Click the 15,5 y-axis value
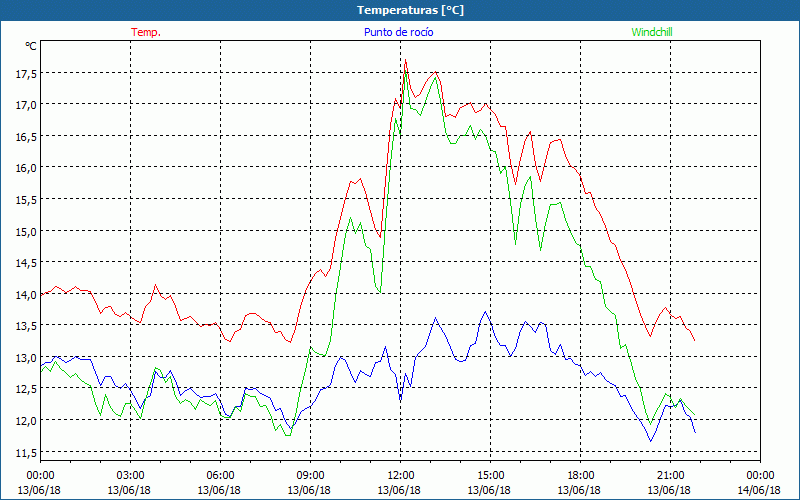This screenshot has height=500, width=800. click(27, 200)
